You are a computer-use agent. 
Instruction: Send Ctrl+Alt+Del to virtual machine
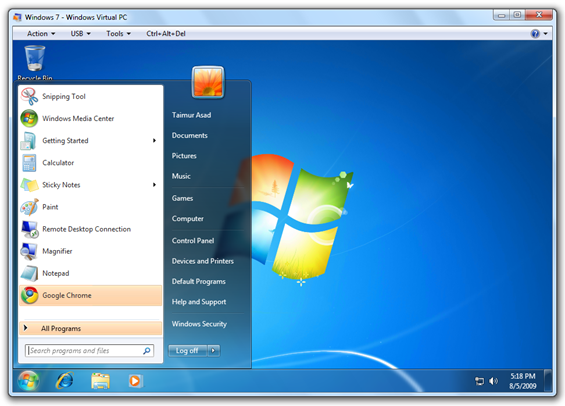point(166,34)
